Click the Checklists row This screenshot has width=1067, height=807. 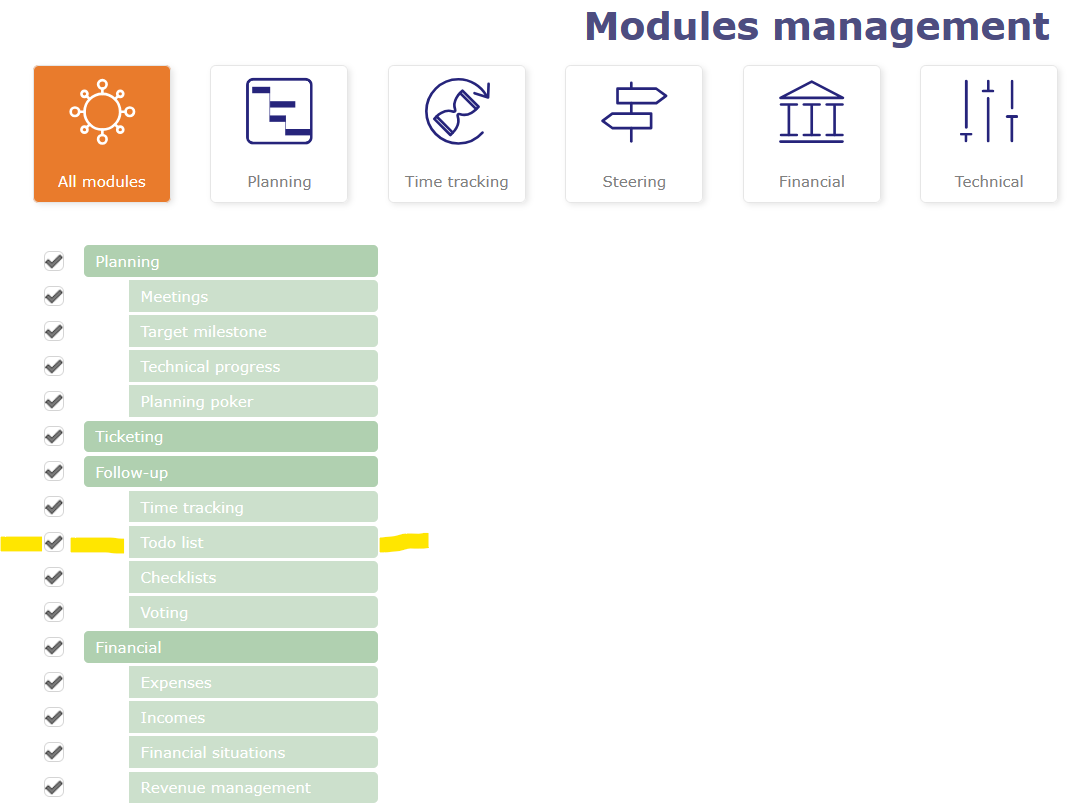pos(253,578)
